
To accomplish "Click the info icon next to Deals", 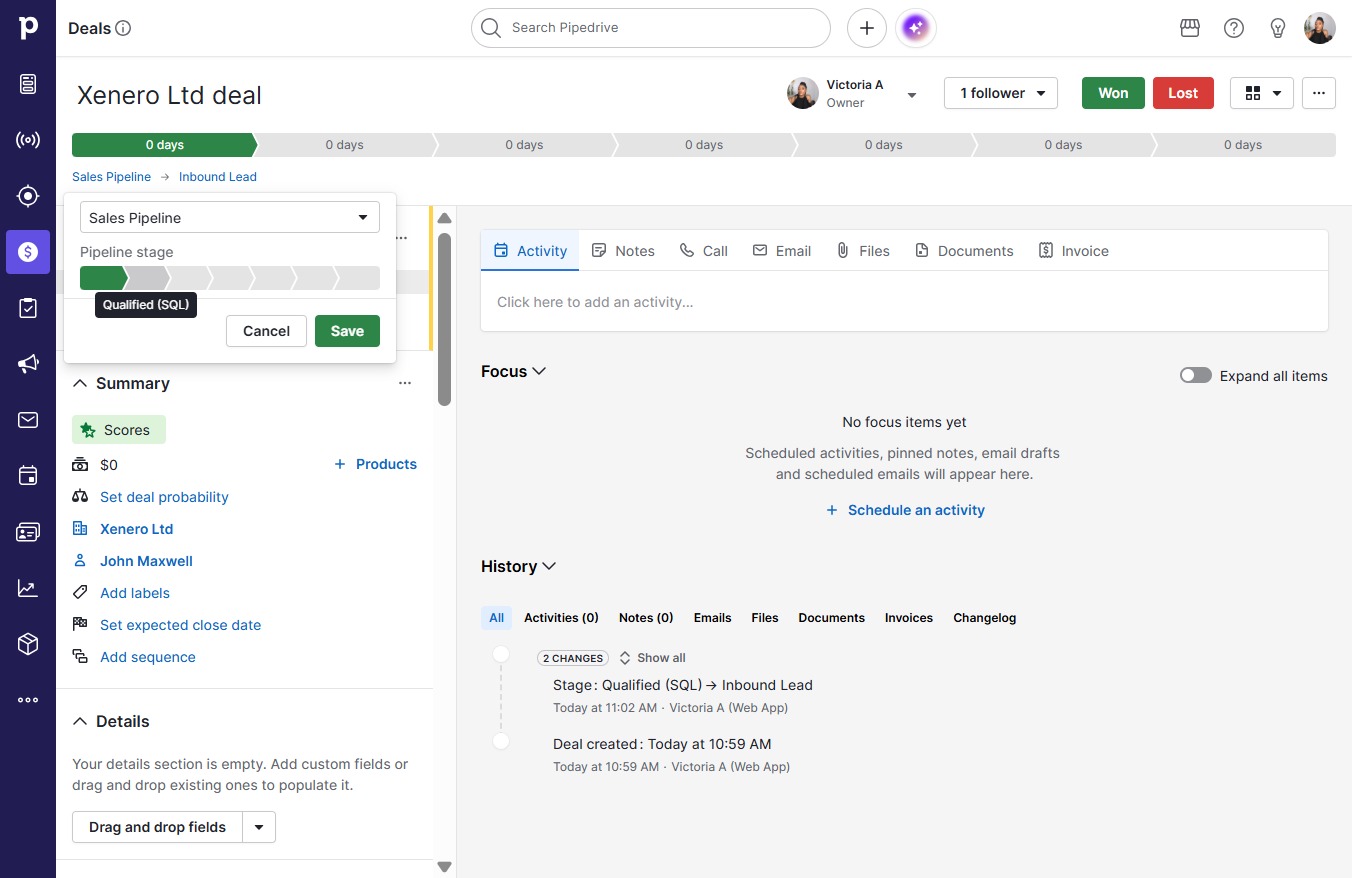I will click(123, 28).
